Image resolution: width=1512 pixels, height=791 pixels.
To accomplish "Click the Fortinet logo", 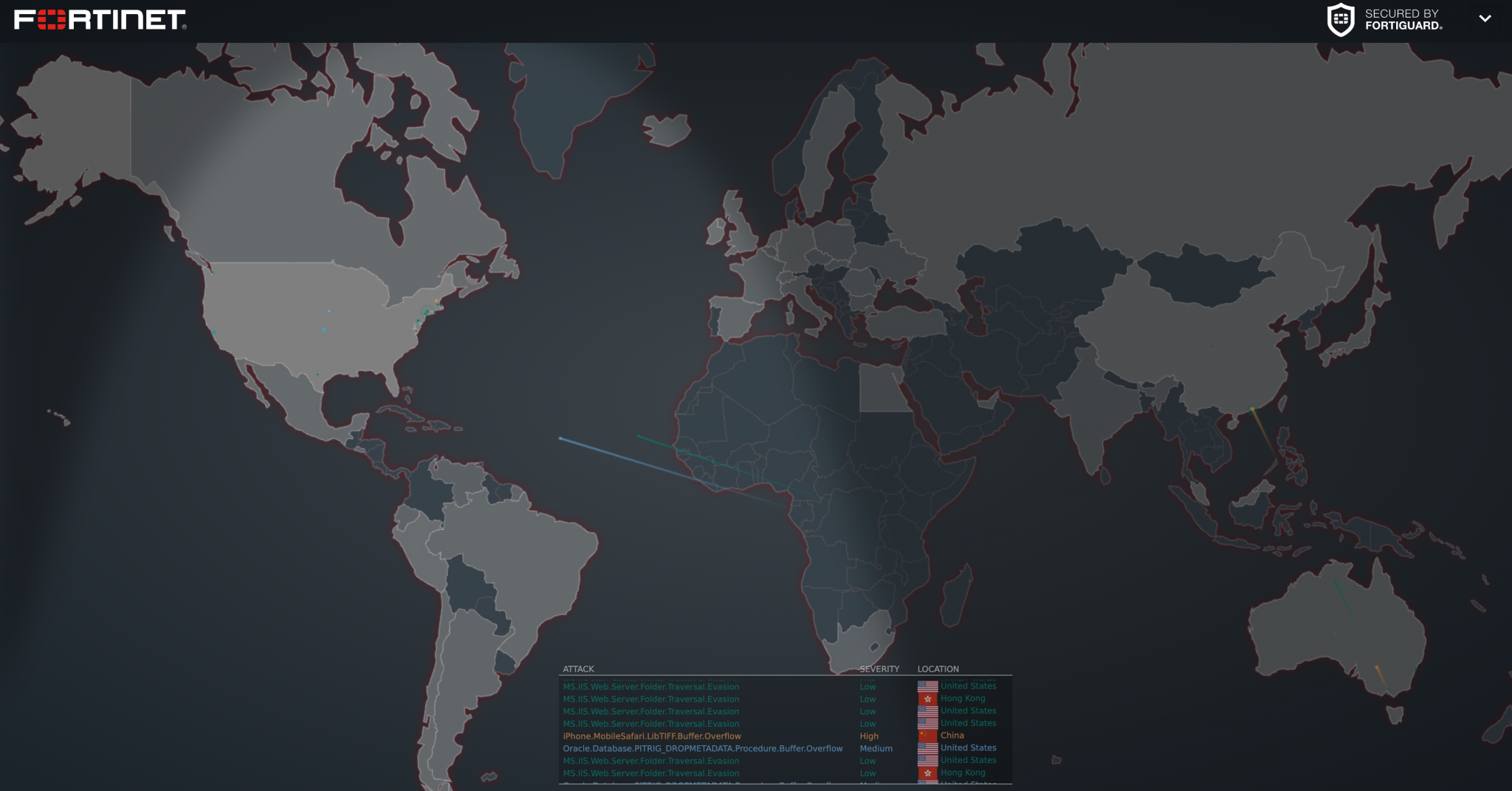I will tap(96, 20).
